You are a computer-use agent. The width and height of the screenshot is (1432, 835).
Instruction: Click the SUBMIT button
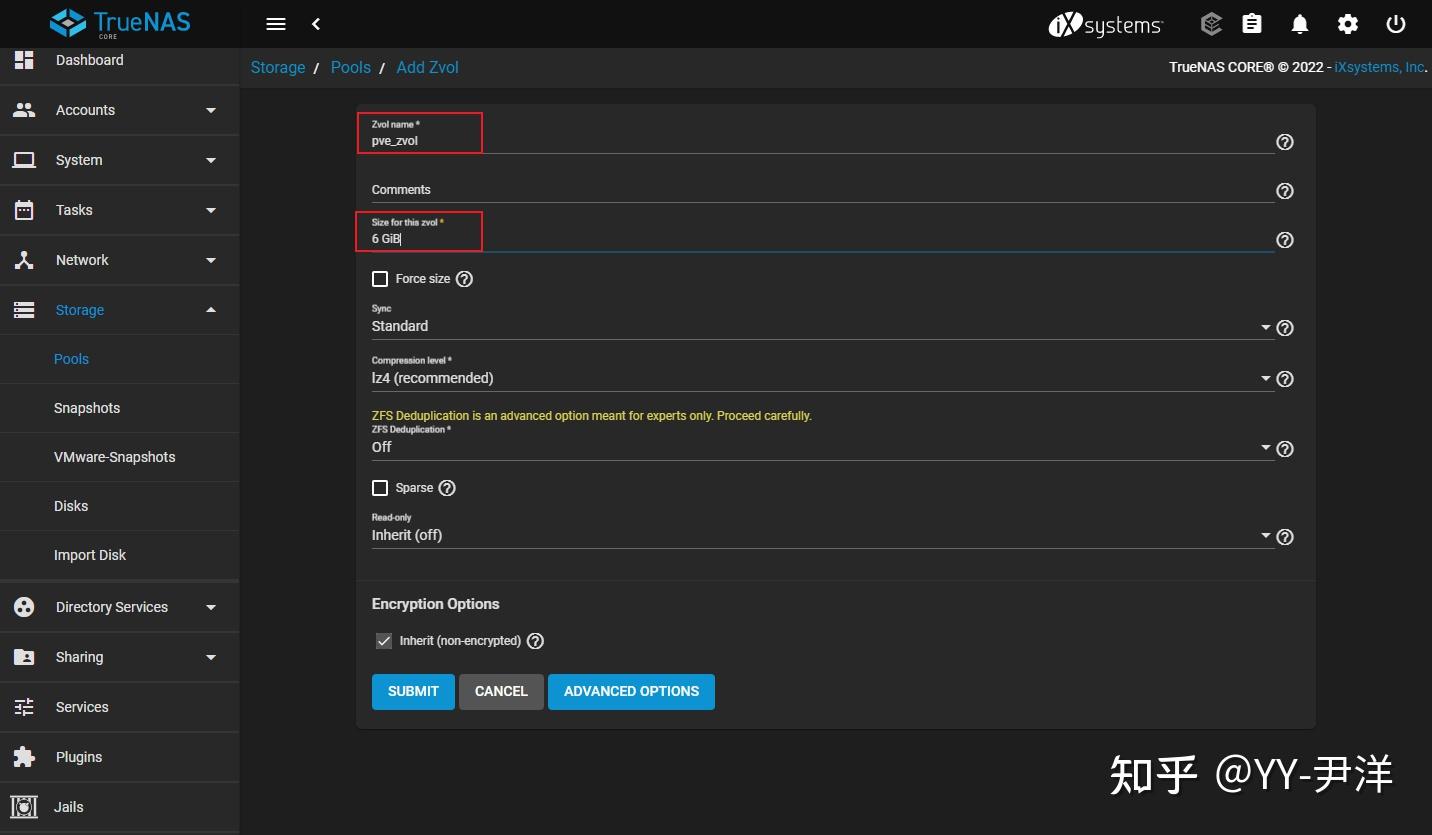point(412,691)
